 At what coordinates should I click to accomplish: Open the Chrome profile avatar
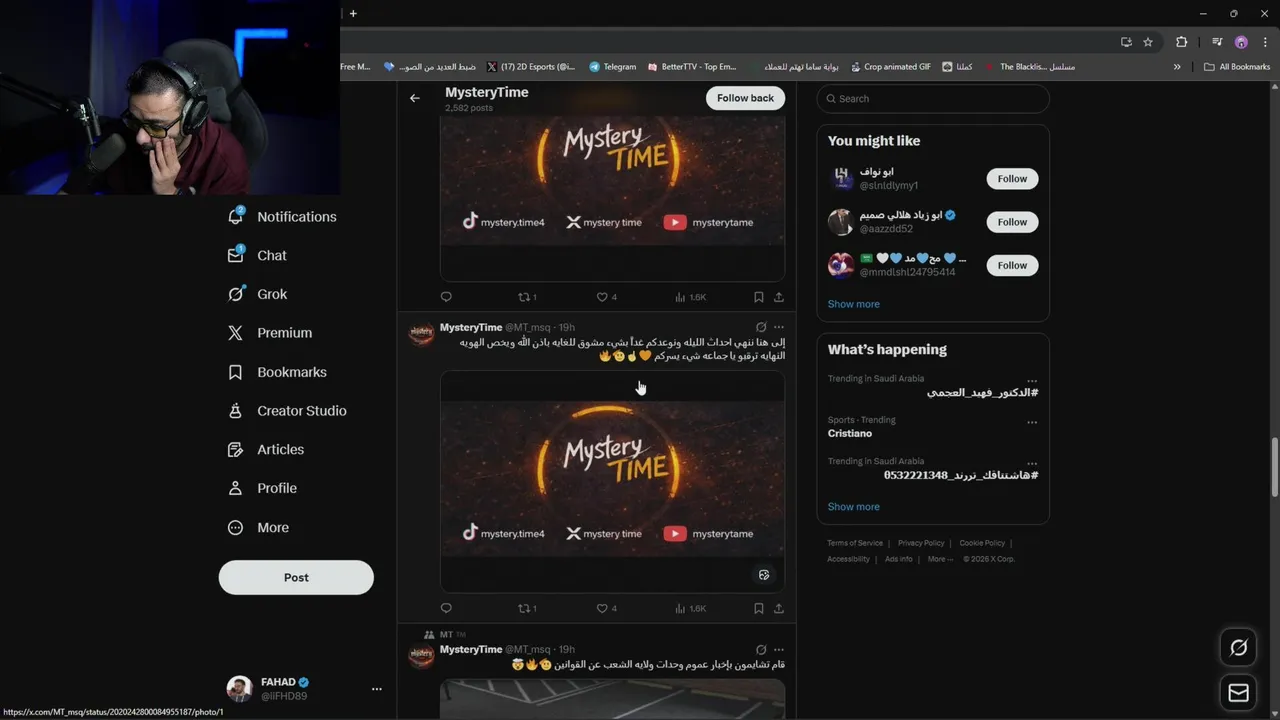(1241, 42)
